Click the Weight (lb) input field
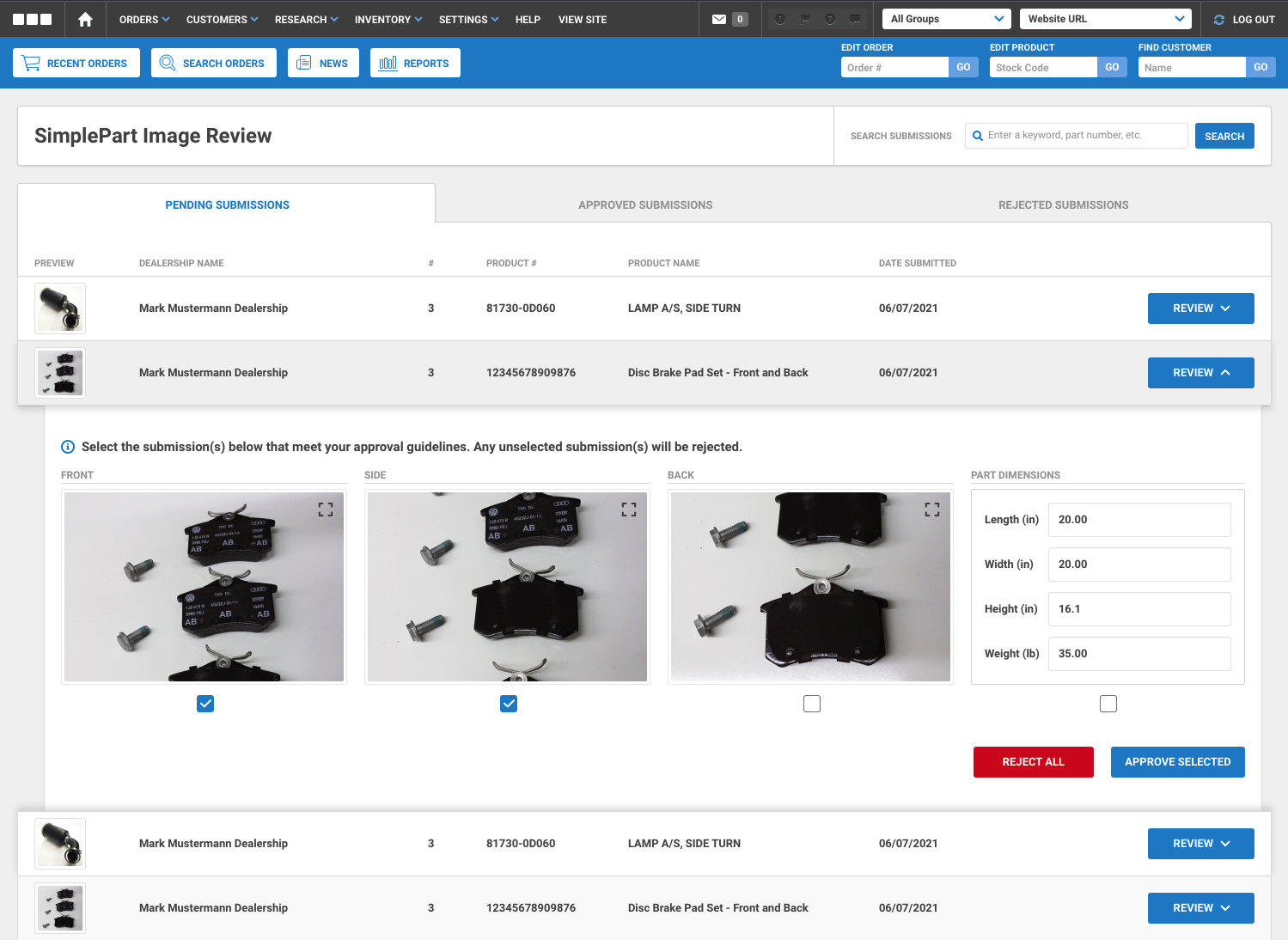This screenshot has height=940, width=1288. pos(1139,654)
